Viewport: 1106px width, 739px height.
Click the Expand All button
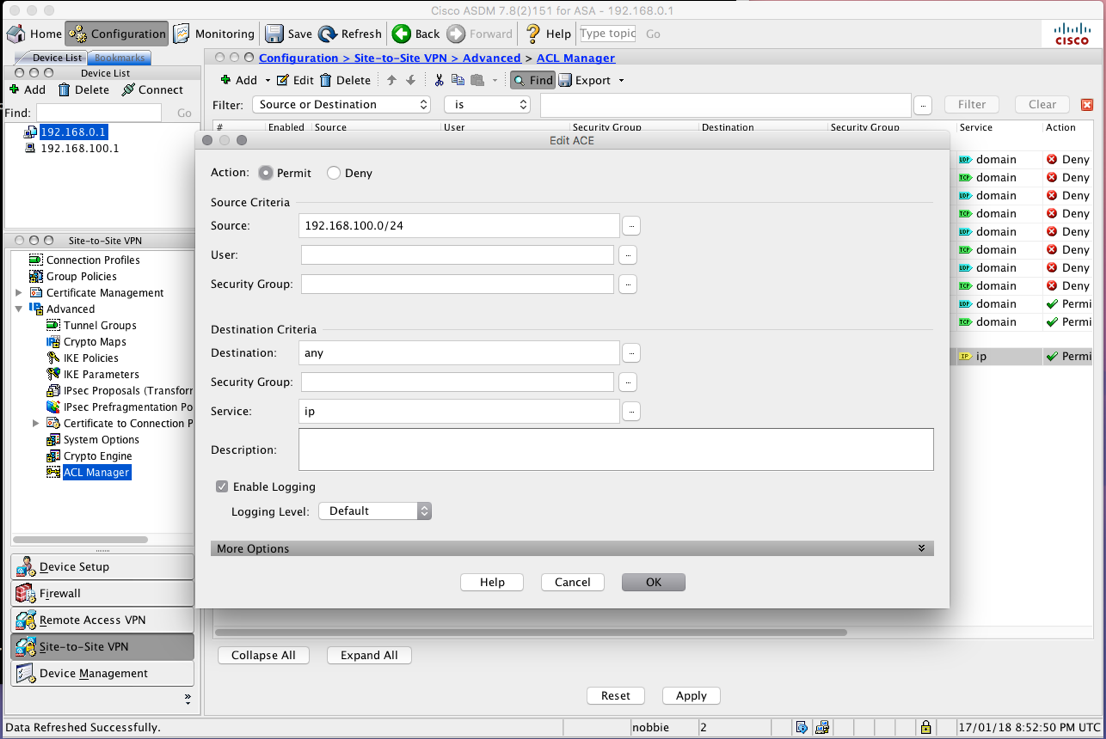(x=369, y=655)
